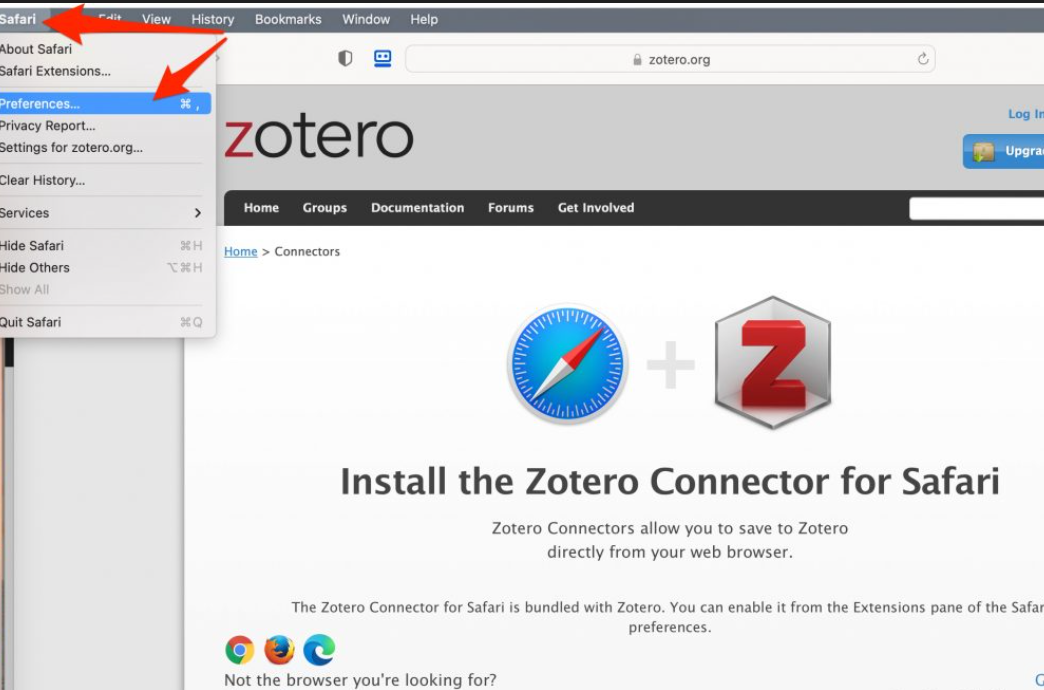Click the zotero.org address bar
Image resolution: width=1044 pixels, height=690 pixels.
(670, 59)
